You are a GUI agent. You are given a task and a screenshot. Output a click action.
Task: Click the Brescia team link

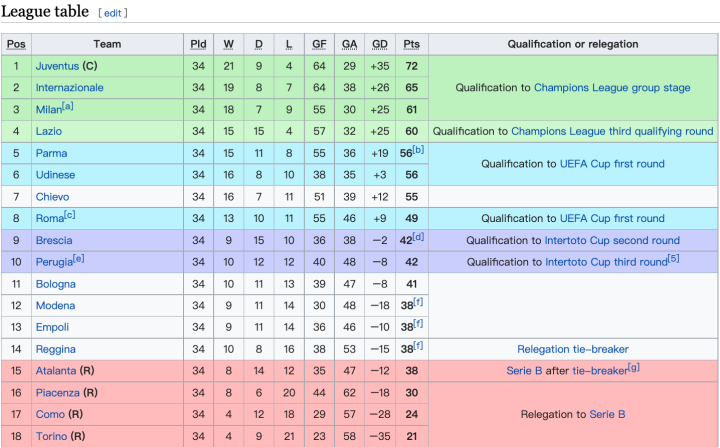point(54,240)
